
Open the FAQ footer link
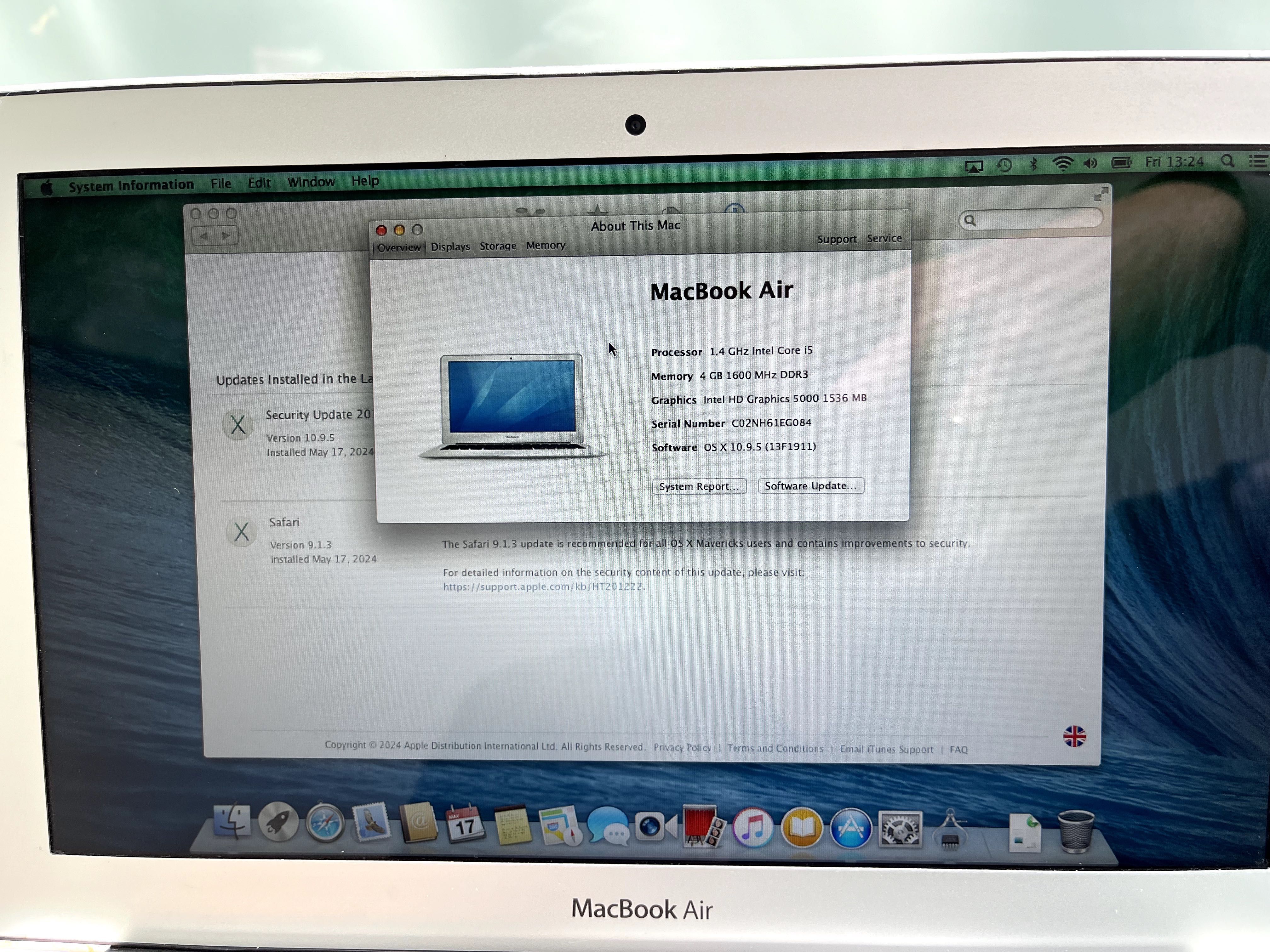958,750
